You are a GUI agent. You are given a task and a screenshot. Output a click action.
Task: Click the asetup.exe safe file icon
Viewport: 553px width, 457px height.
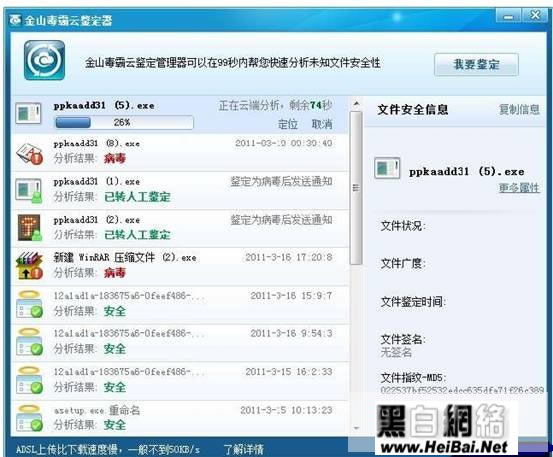coord(30,418)
